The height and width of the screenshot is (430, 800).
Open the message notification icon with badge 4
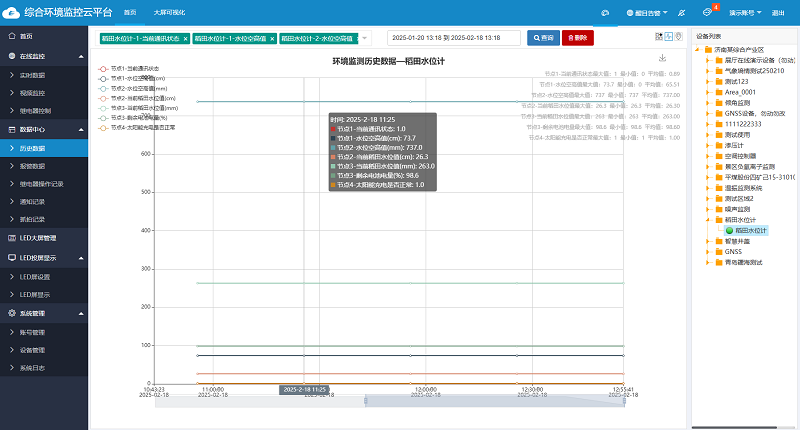[708, 12]
